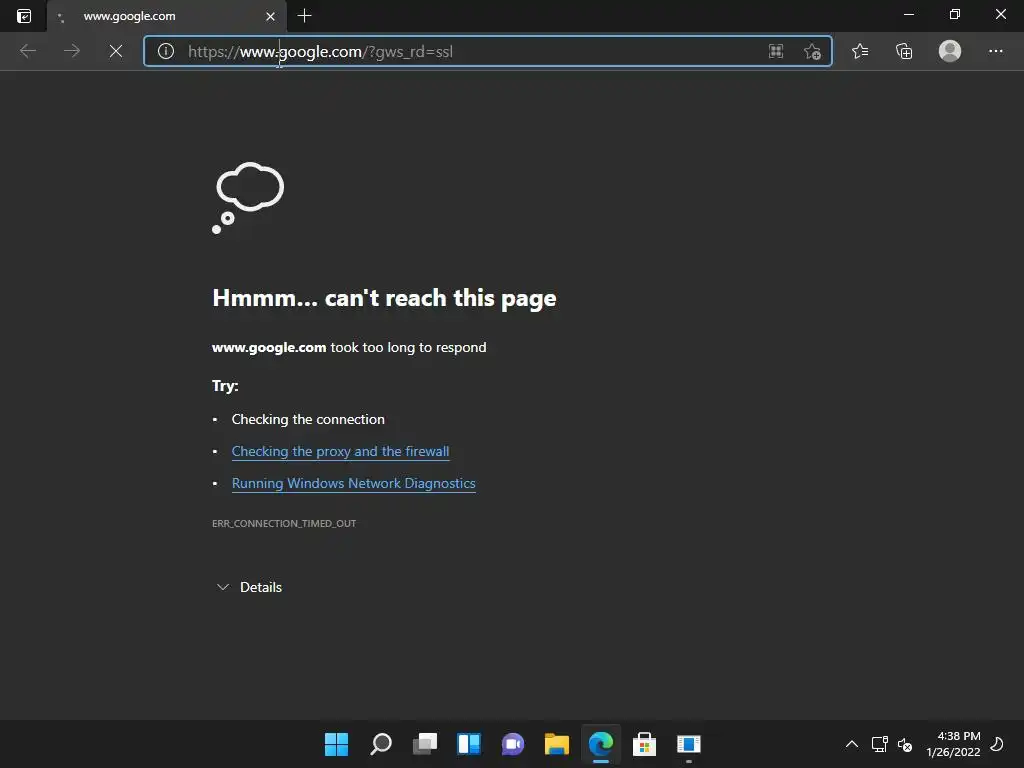
Task: Open File Explorer from taskbar
Action: point(557,744)
